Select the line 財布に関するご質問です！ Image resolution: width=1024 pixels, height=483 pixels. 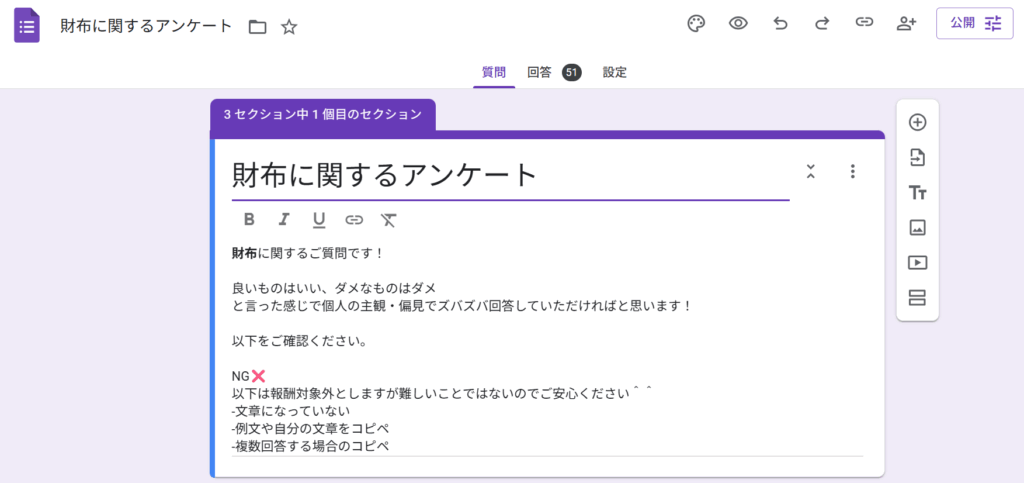[x=308, y=253]
